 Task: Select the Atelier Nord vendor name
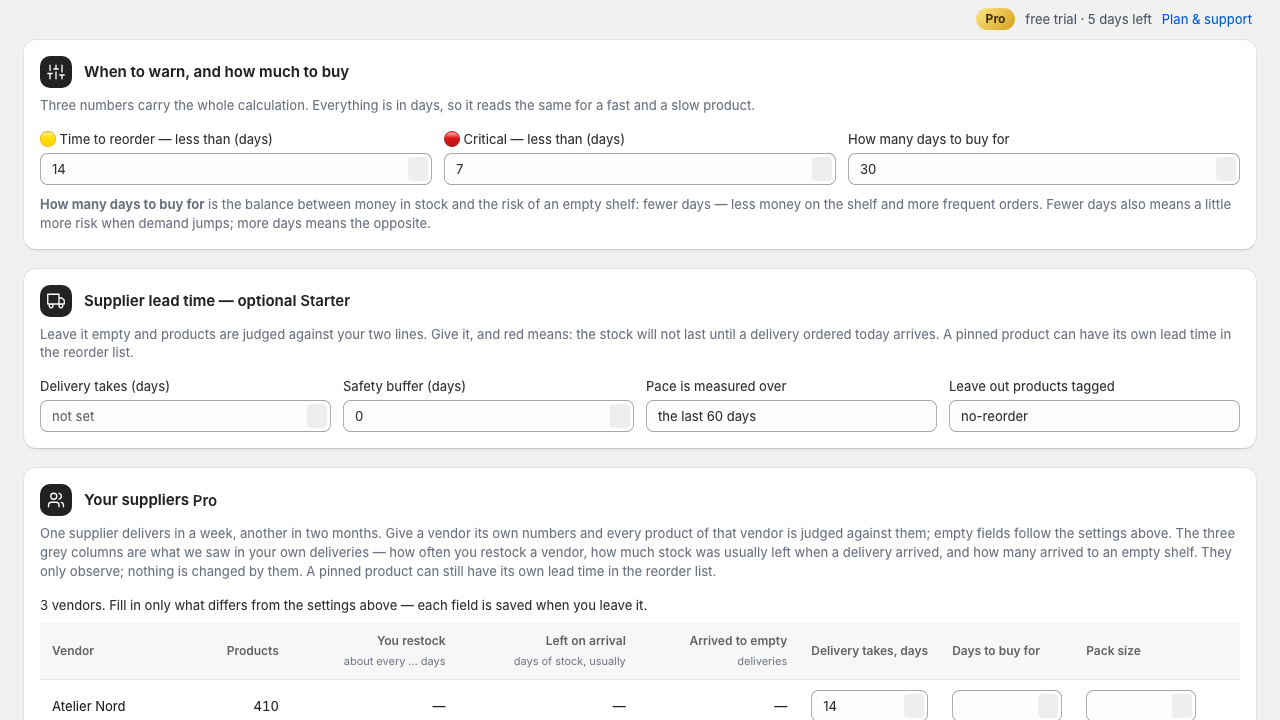coord(89,706)
